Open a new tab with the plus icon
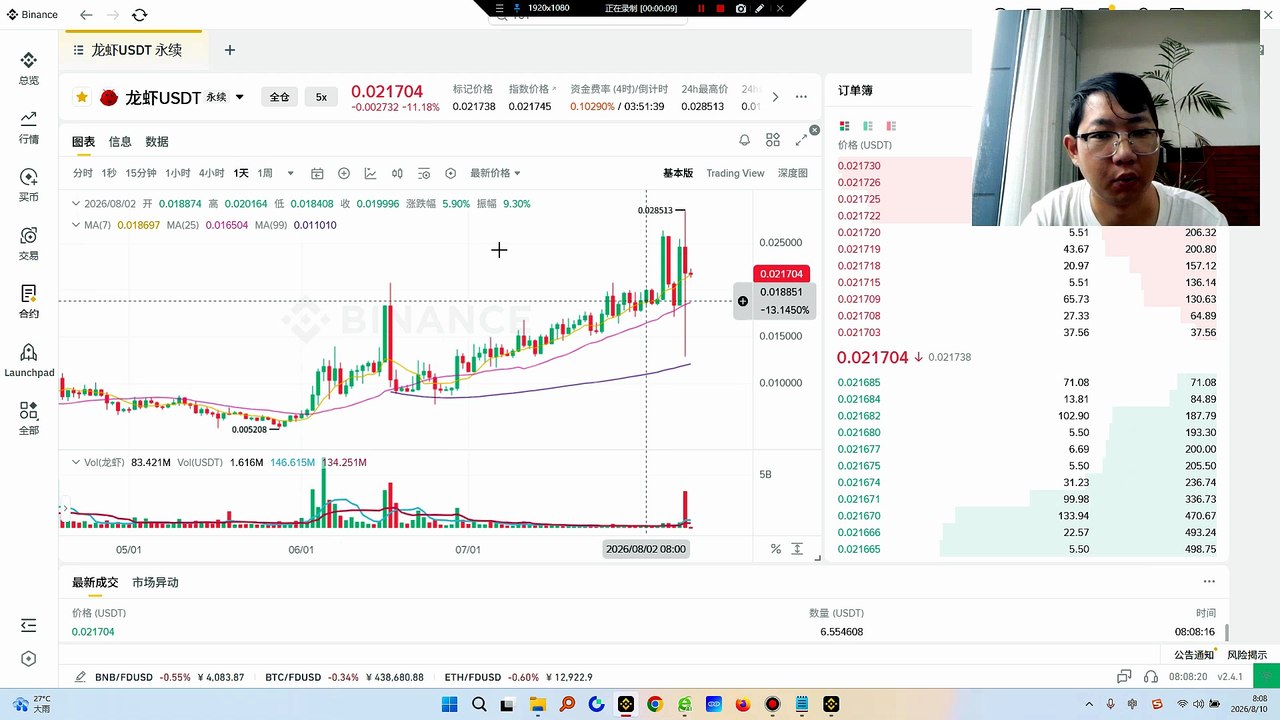 tap(229, 50)
